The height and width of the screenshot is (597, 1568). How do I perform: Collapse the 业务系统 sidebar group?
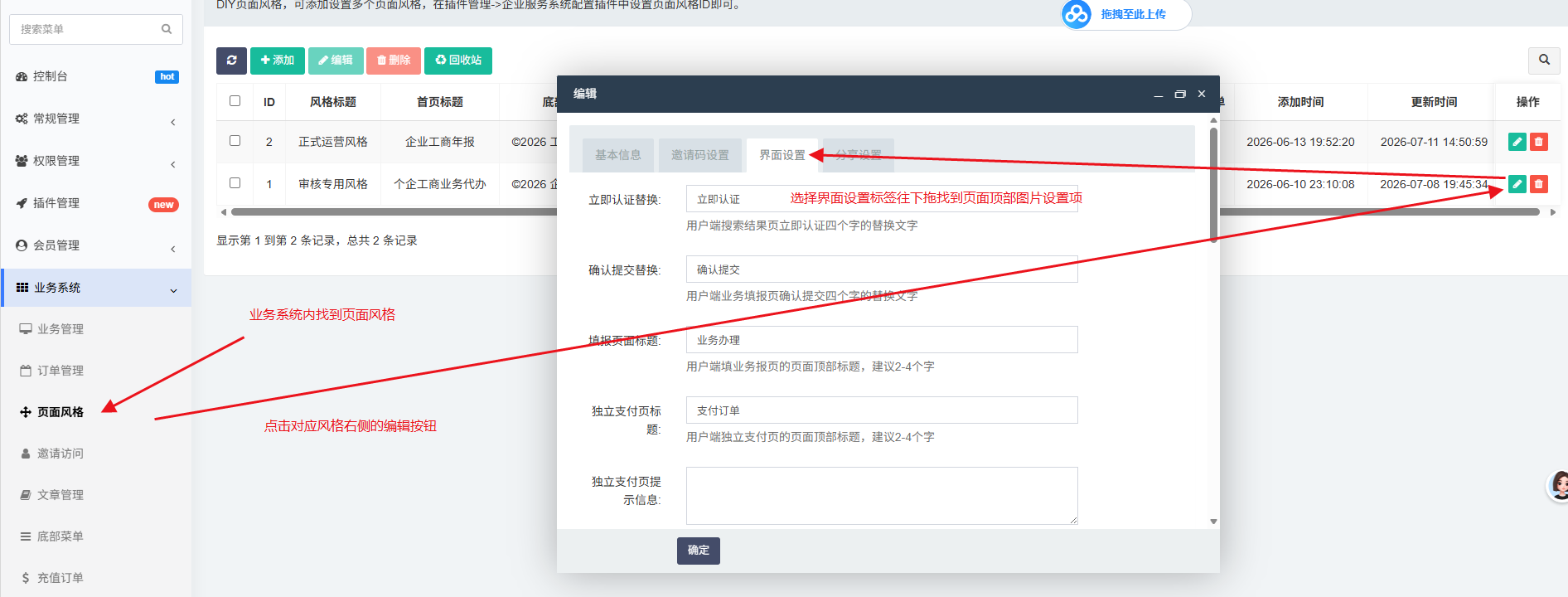tap(96, 288)
